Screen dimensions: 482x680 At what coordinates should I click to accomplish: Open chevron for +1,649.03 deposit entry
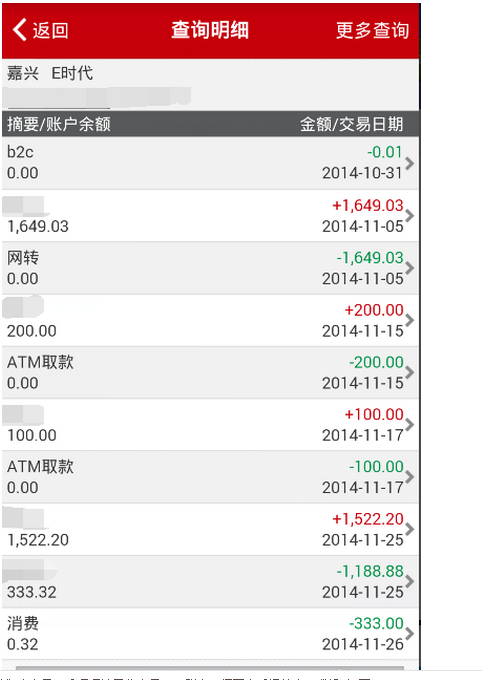tap(409, 216)
